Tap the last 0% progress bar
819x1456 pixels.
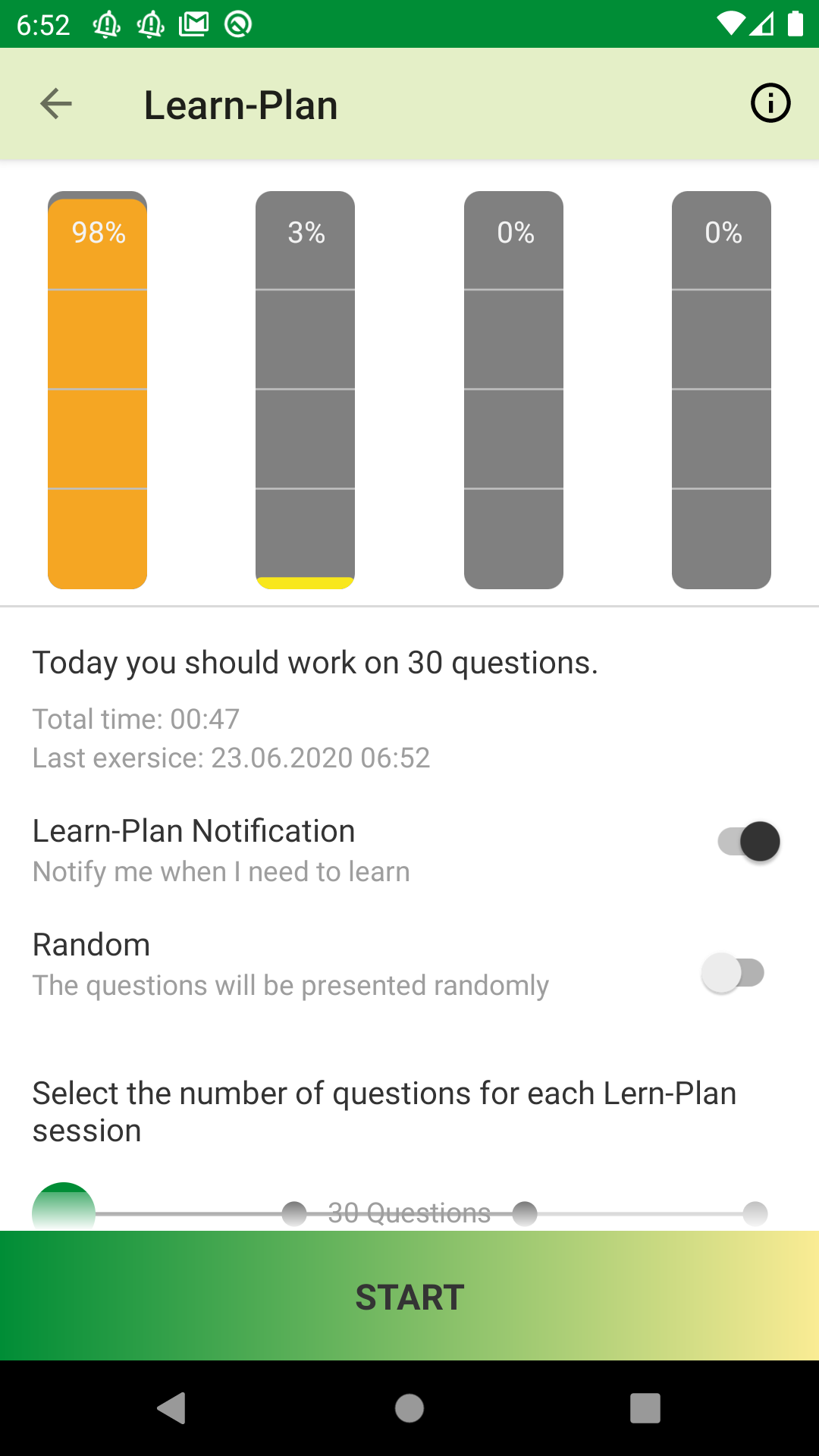point(721,390)
